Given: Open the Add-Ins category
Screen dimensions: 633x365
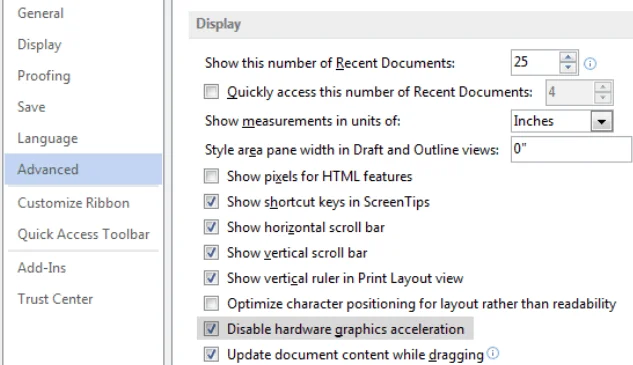Looking at the screenshot, I should (x=42, y=268).
